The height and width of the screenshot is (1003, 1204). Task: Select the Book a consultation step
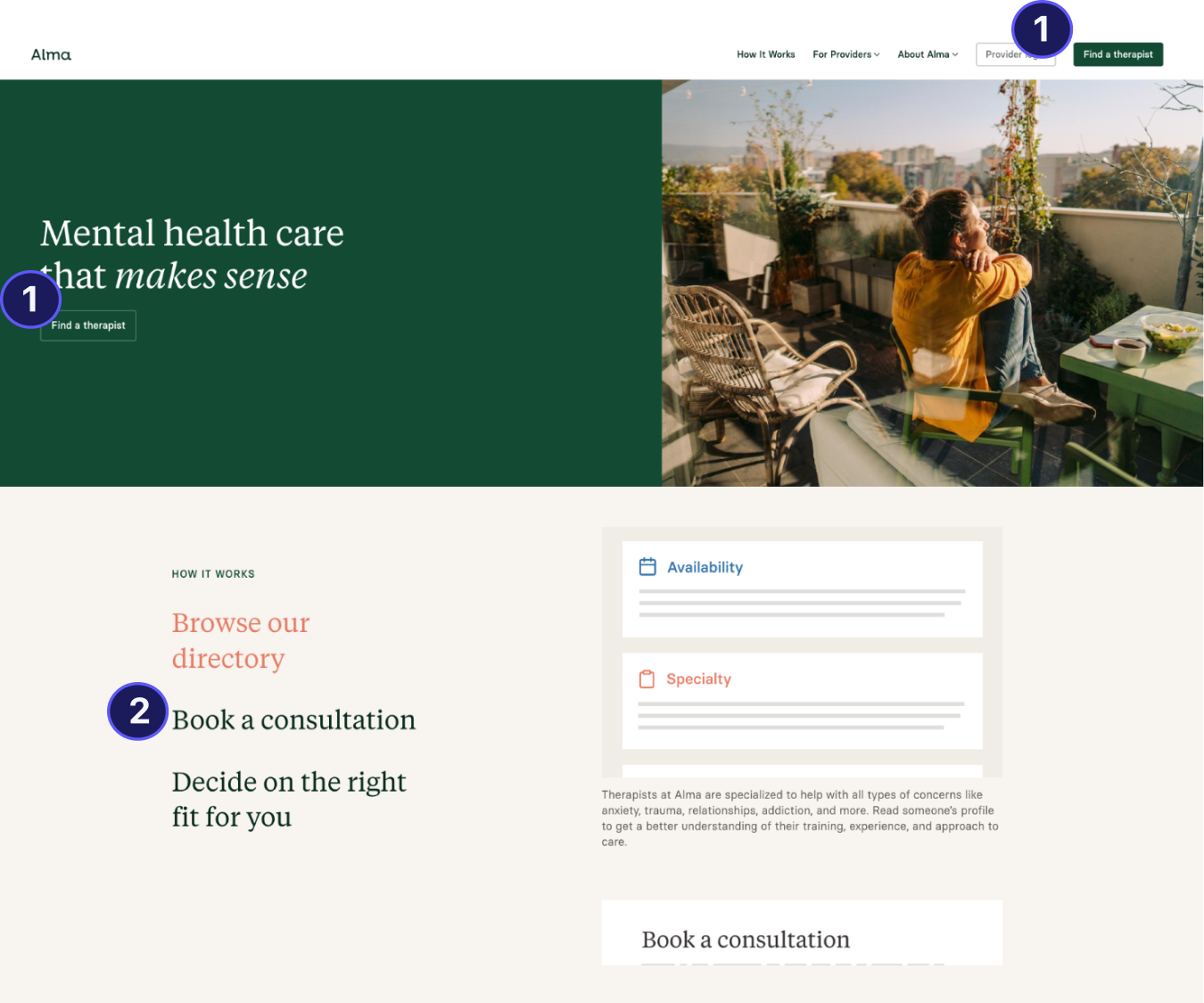(293, 719)
